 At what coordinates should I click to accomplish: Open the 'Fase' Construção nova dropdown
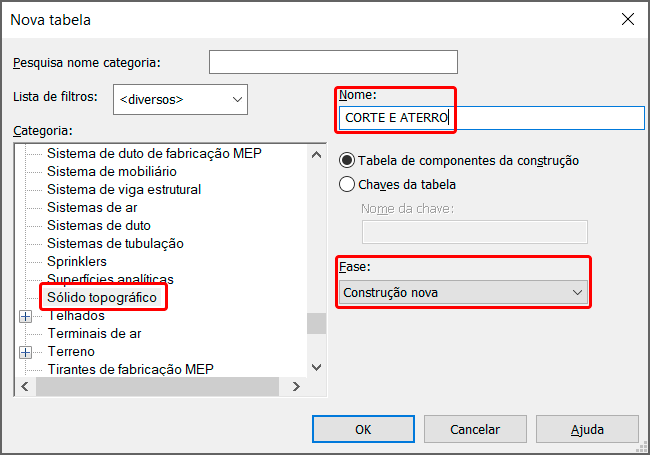pyautogui.click(x=463, y=292)
